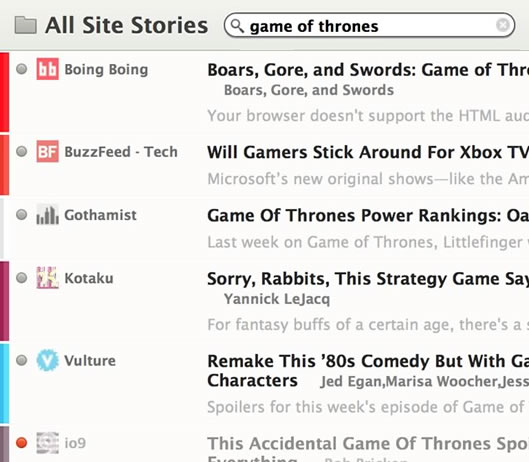Click the Boing Boing feed favicon
Screen dimensions: 529x462
coord(48,69)
